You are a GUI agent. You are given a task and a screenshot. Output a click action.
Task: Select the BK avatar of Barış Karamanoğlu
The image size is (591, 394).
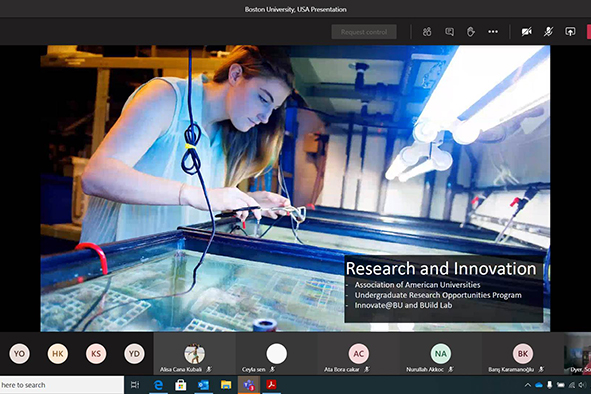click(x=523, y=354)
